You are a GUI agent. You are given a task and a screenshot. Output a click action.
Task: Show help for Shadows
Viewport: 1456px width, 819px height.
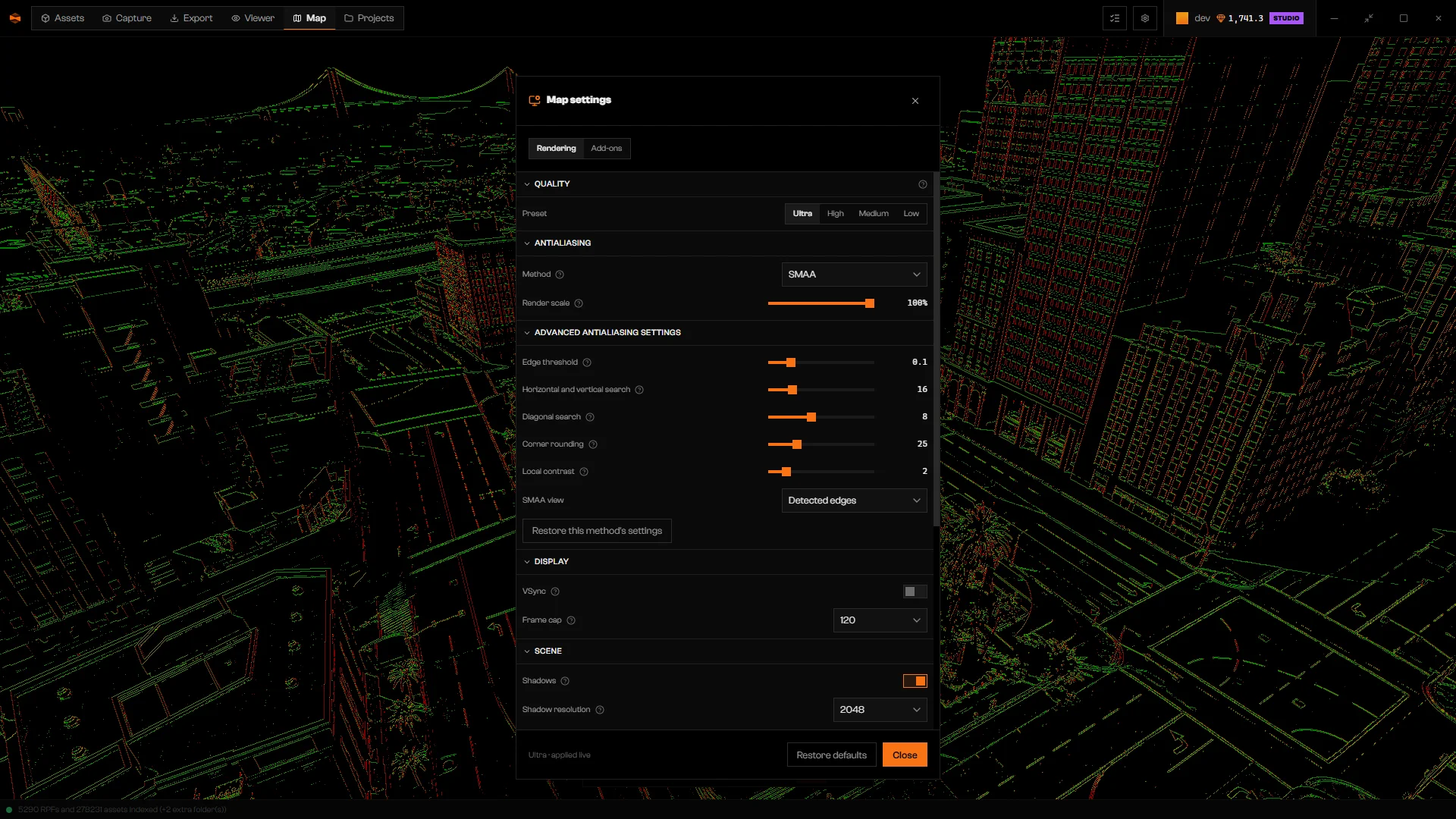(x=565, y=681)
